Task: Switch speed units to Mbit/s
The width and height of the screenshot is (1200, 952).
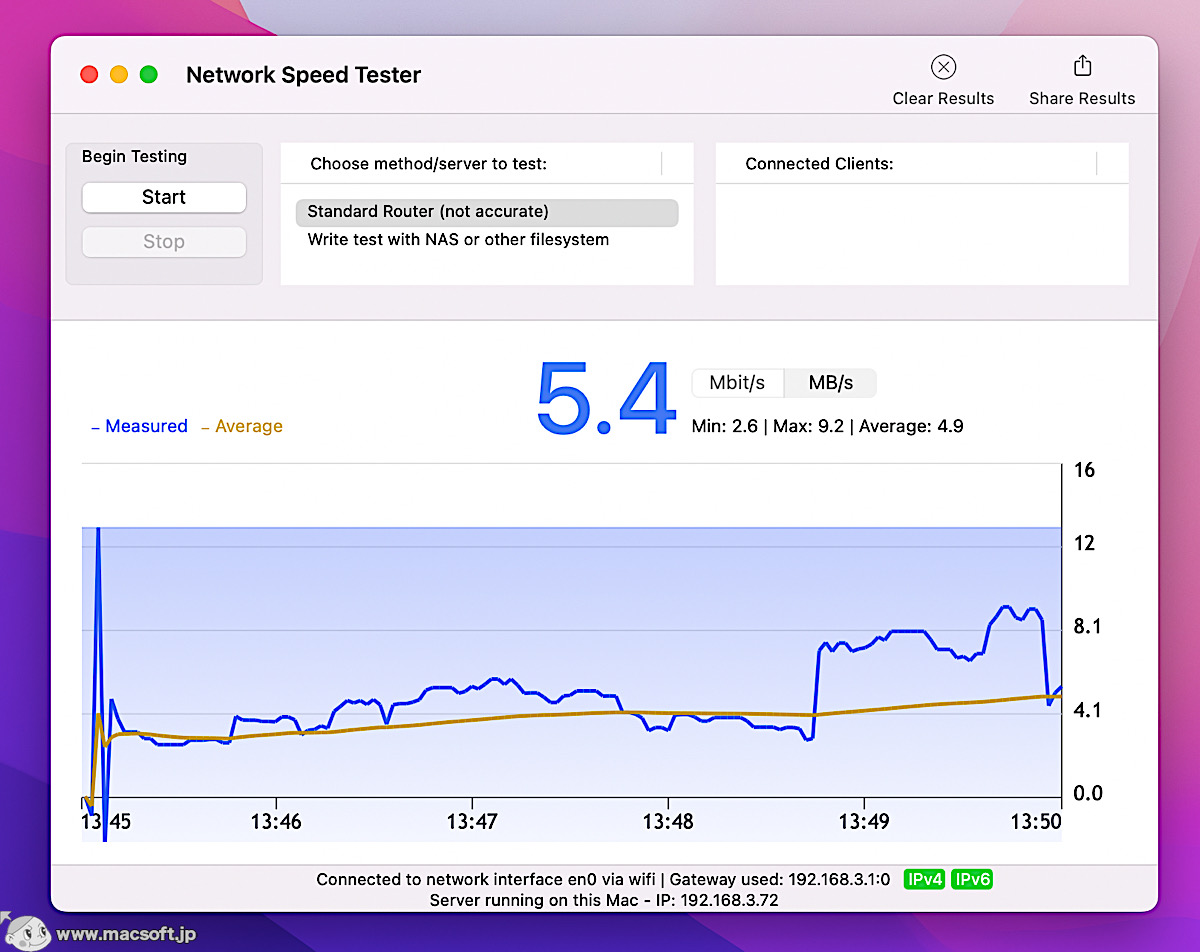Action: click(738, 382)
